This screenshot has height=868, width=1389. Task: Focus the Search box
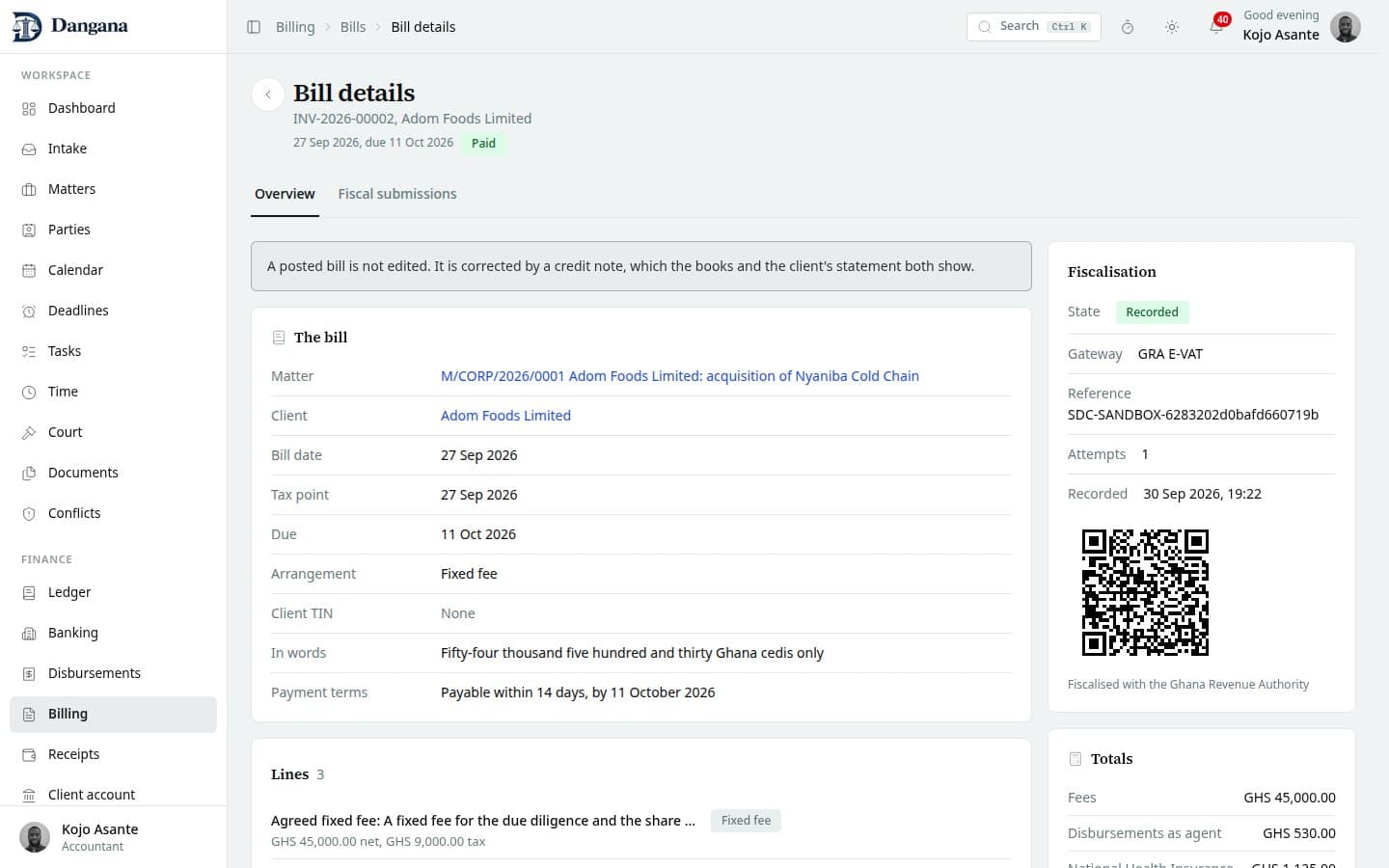[1034, 27]
